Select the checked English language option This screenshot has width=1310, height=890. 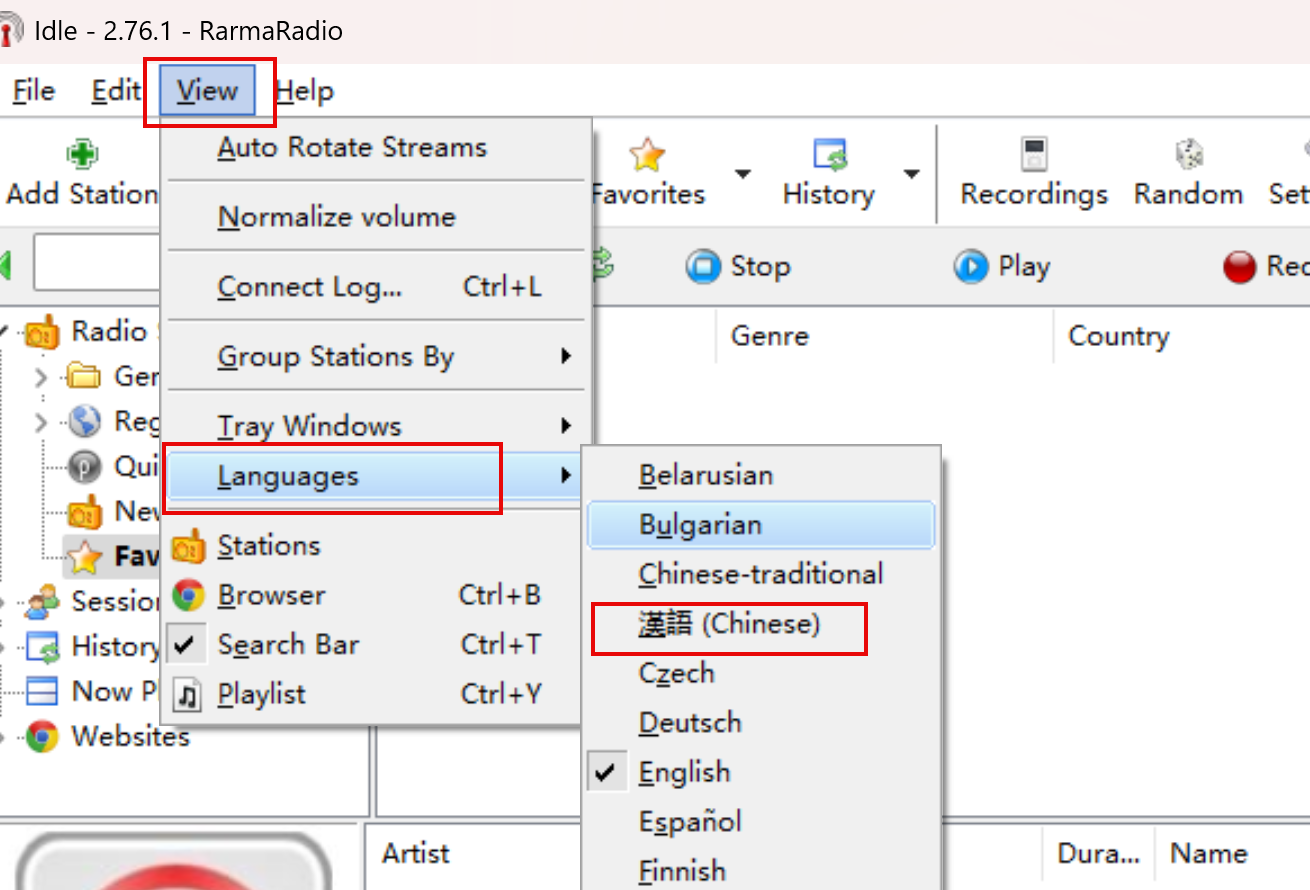pos(685,772)
